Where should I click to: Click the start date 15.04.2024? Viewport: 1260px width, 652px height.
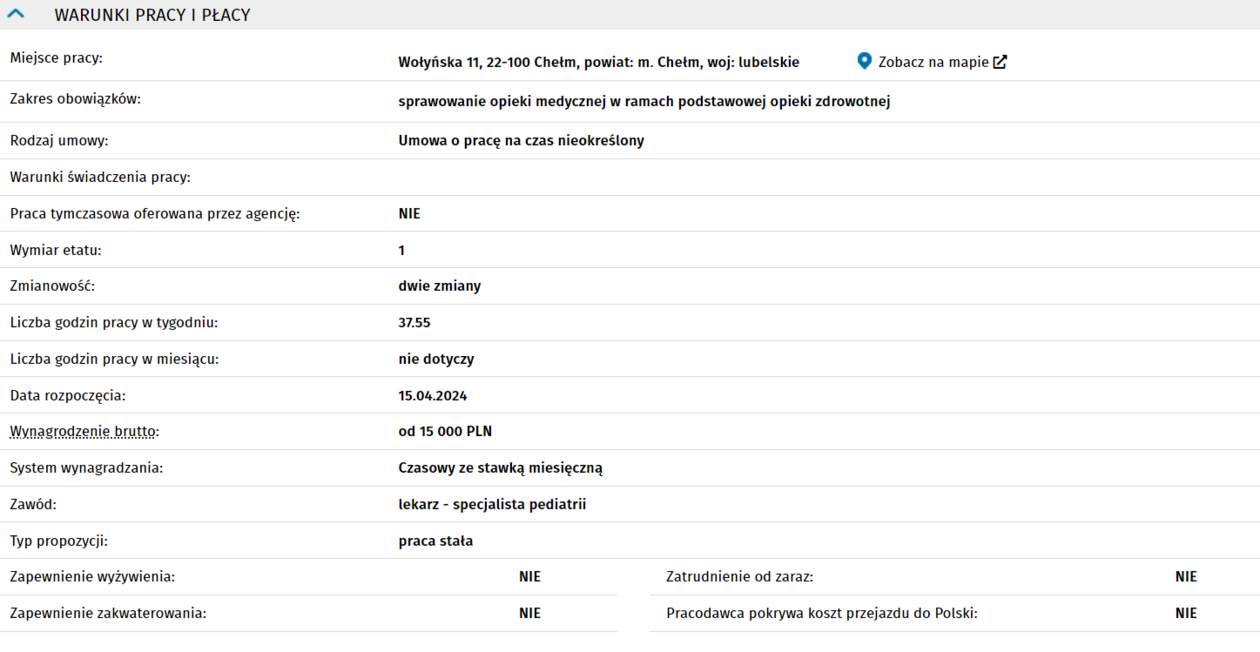(432, 396)
